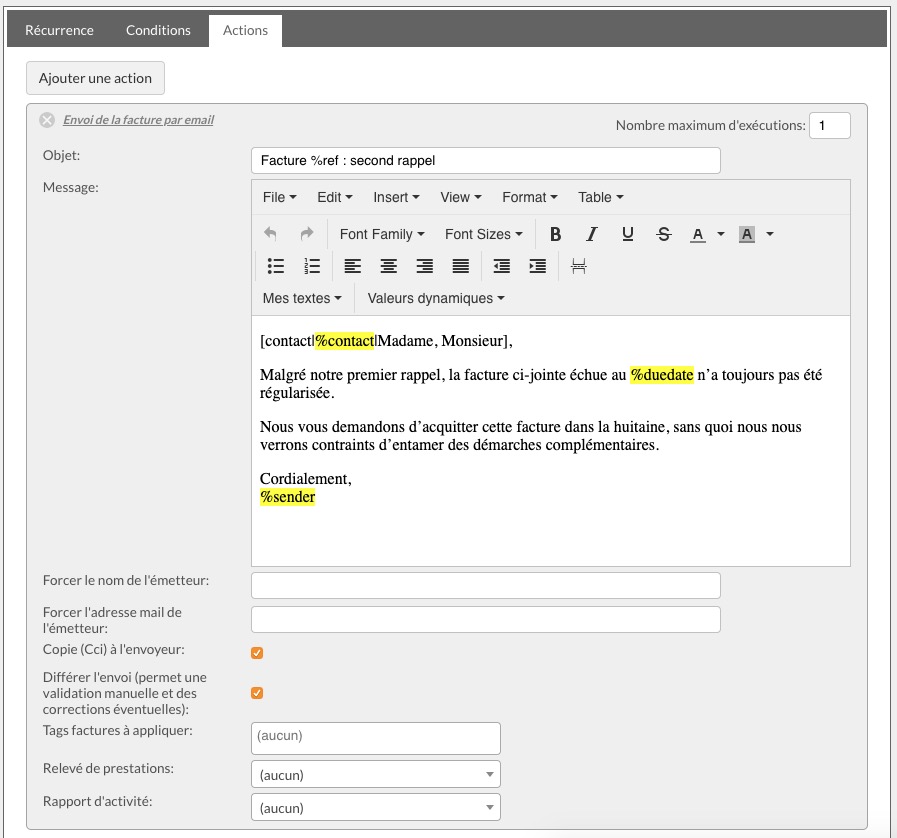This screenshot has height=838, width=897.
Task: Click the Undo arrow in editor toolbar
Action: [x=270, y=234]
